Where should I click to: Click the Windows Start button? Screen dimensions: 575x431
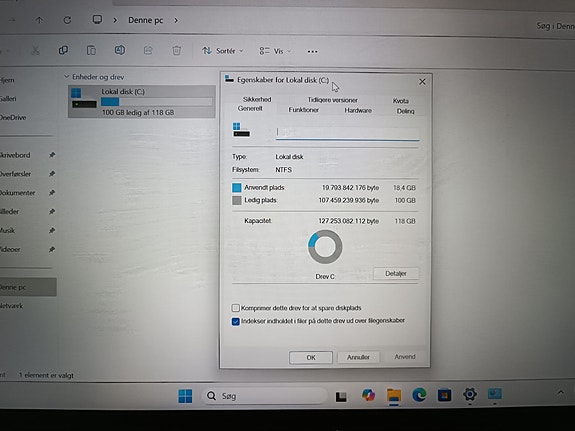tap(185, 396)
